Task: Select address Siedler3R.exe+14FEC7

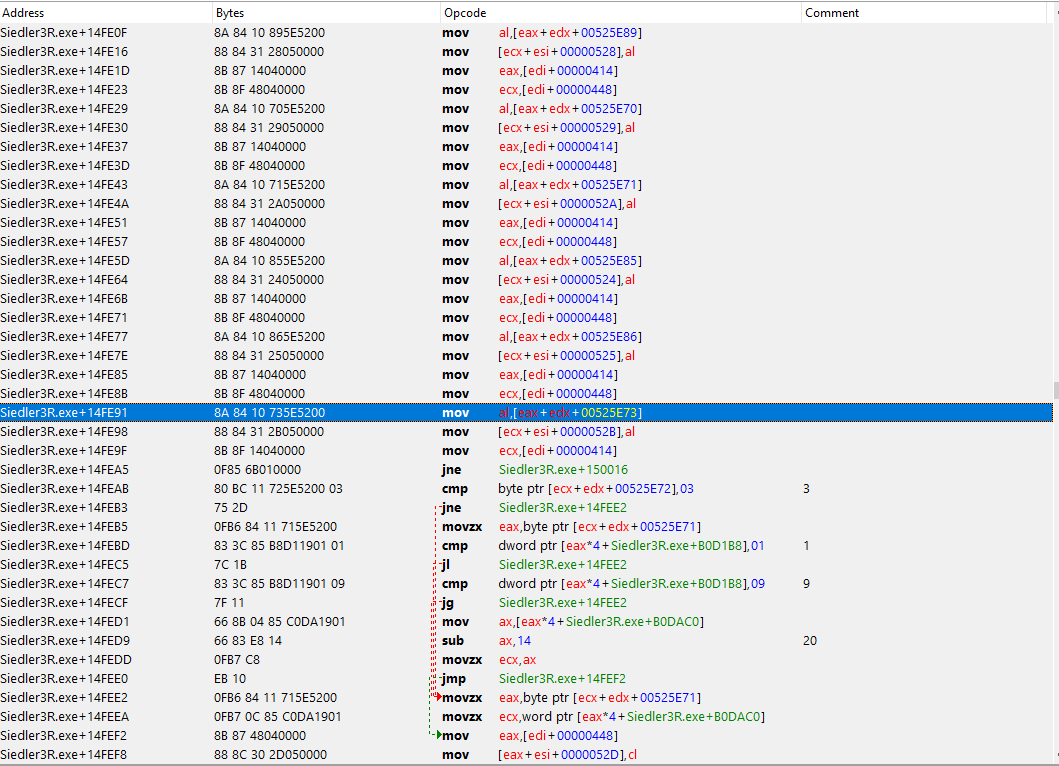Action: 65,584
